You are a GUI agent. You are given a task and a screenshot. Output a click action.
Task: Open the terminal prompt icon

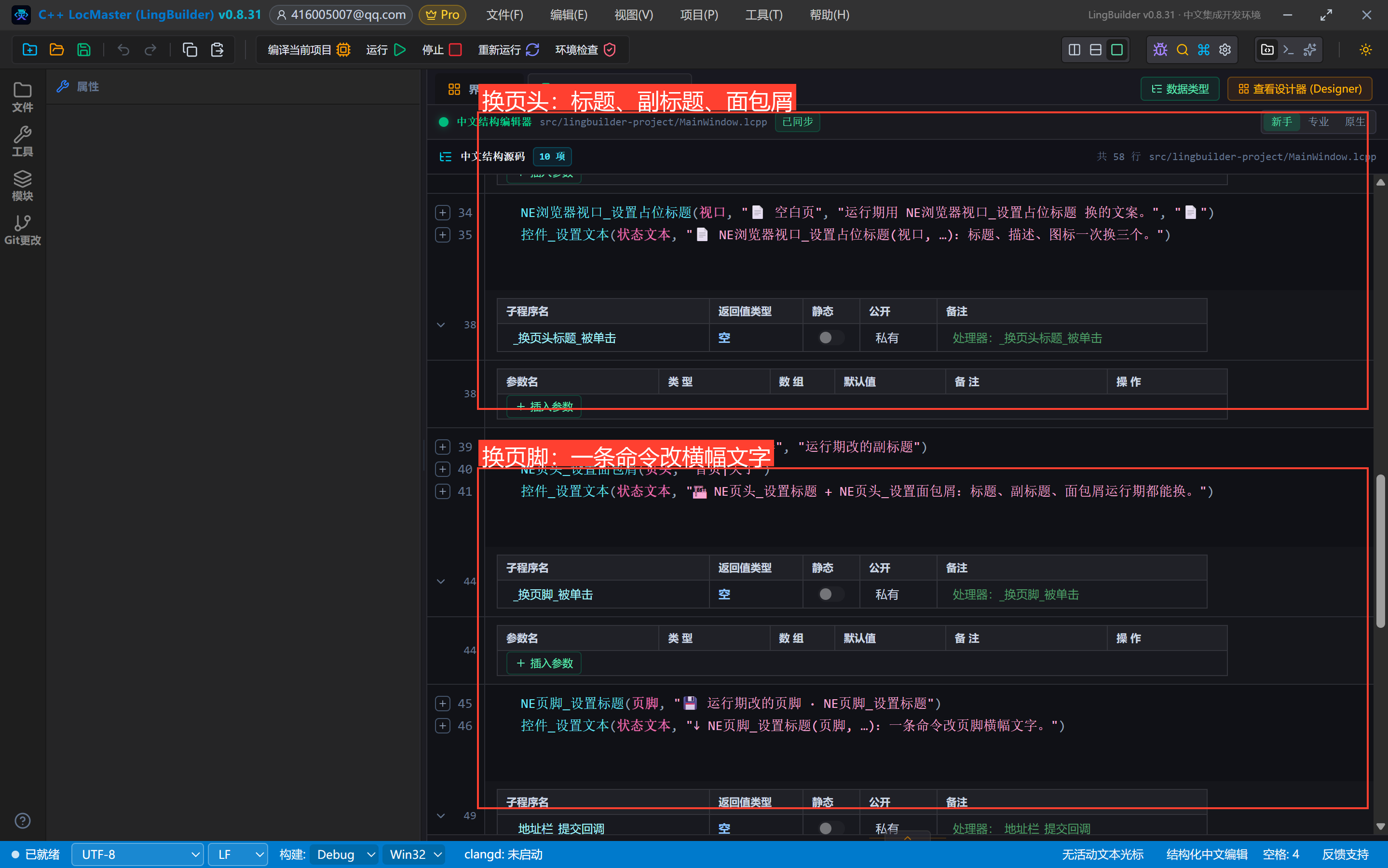coord(1288,50)
